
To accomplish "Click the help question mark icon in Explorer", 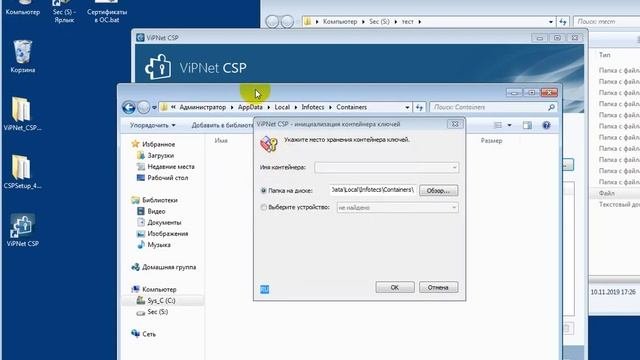I will tap(547, 125).
